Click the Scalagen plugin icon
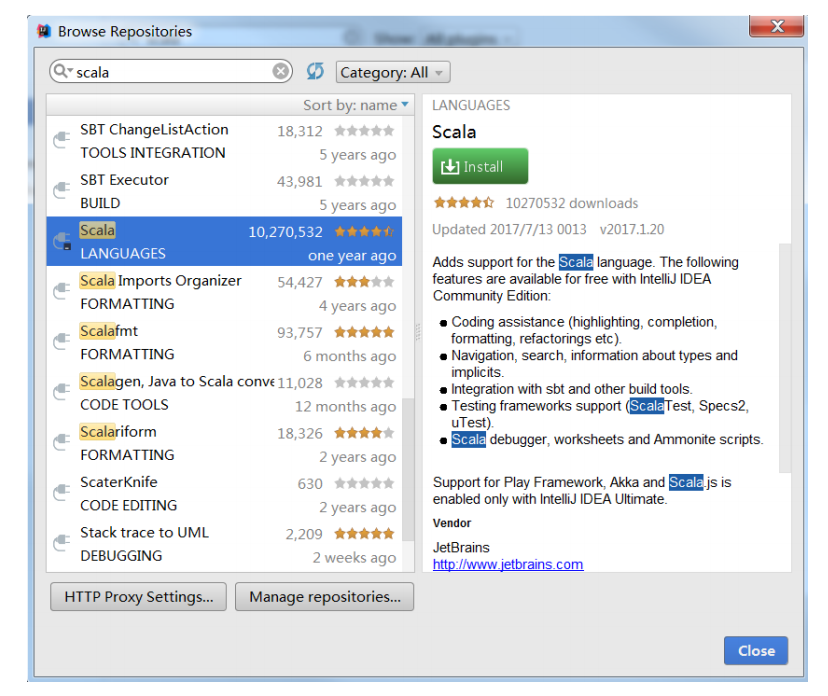Image resolution: width=828 pixels, height=696 pixels. pyautogui.click(x=62, y=392)
